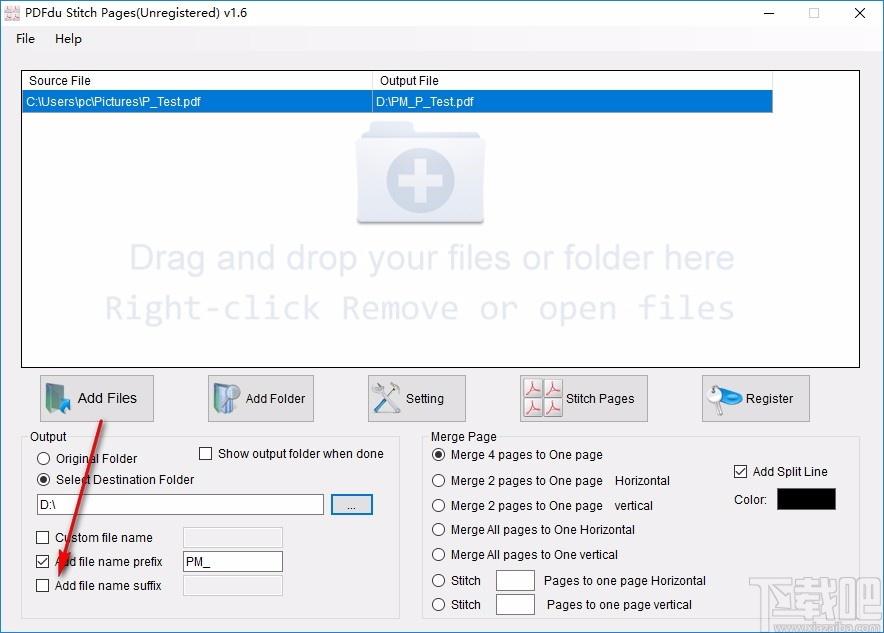Image resolution: width=884 pixels, height=633 pixels.
Task: Open the Help menu
Action: coord(68,39)
